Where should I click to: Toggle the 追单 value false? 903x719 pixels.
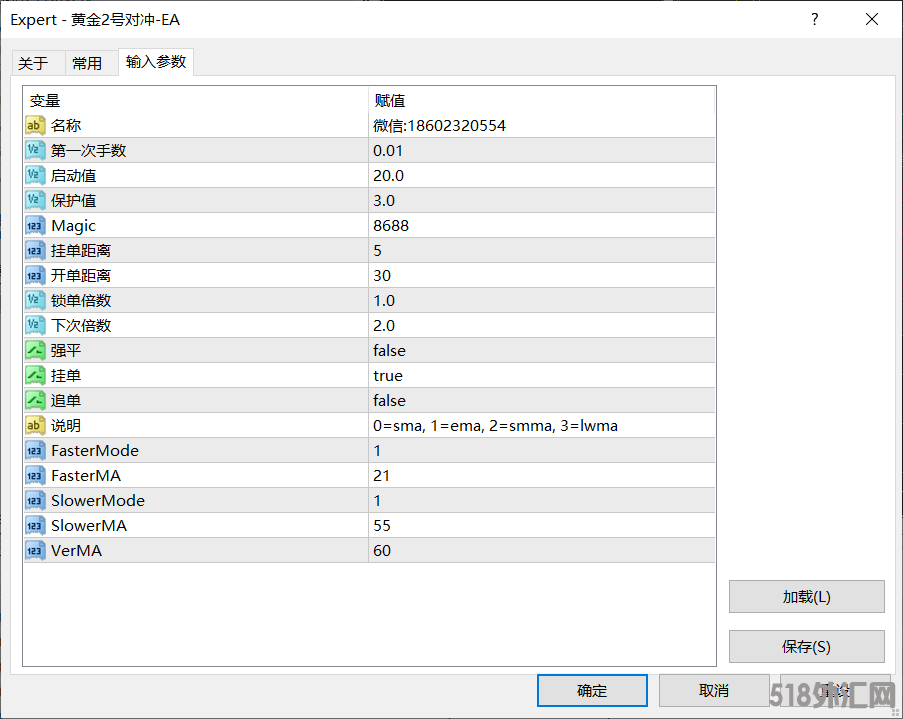[x=389, y=400]
